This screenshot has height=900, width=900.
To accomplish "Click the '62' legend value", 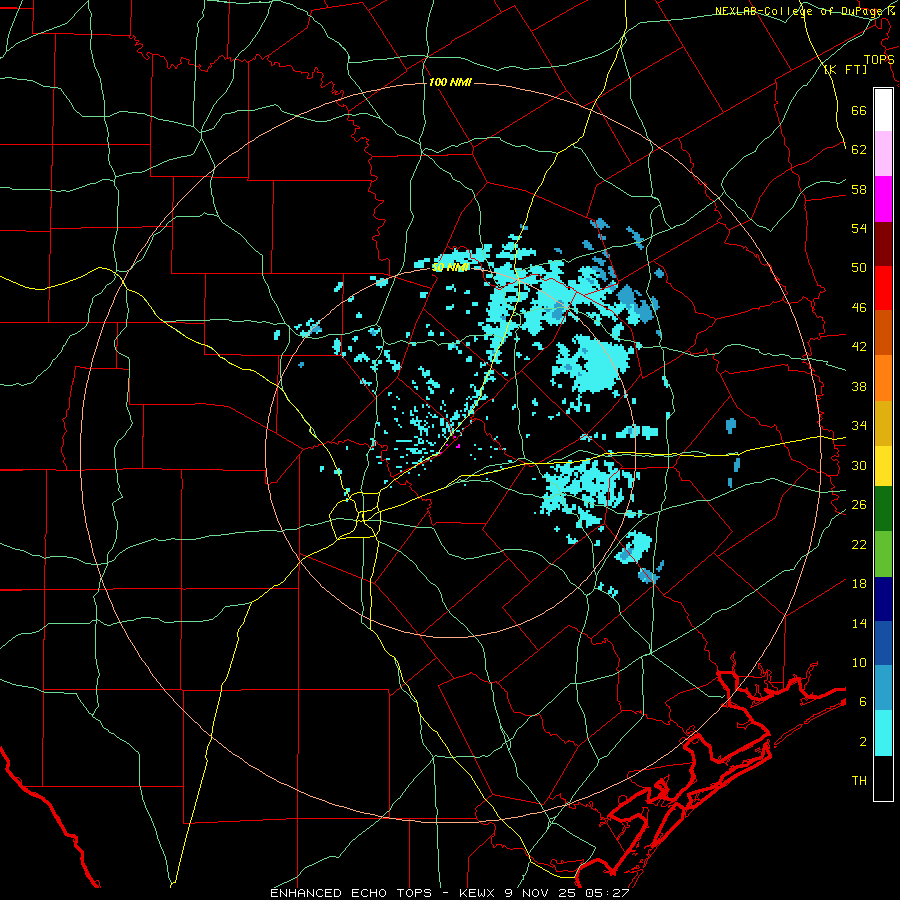I will pos(859,150).
